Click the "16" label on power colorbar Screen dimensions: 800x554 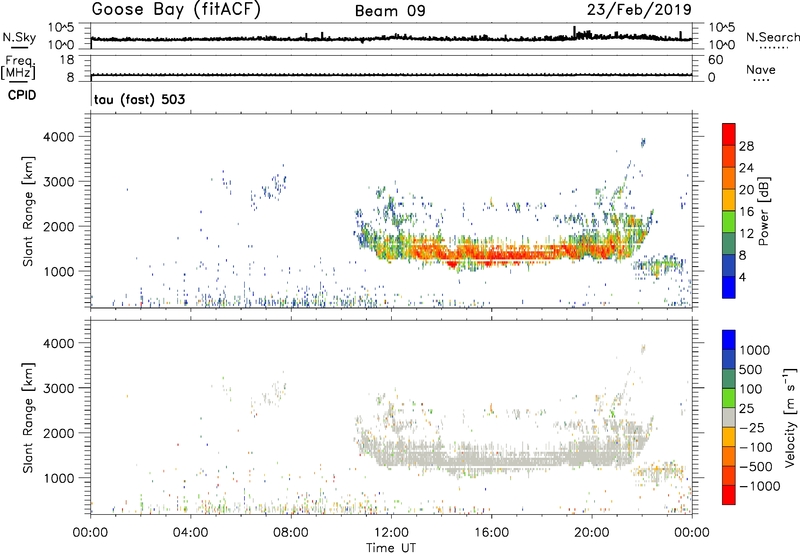[746, 212]
